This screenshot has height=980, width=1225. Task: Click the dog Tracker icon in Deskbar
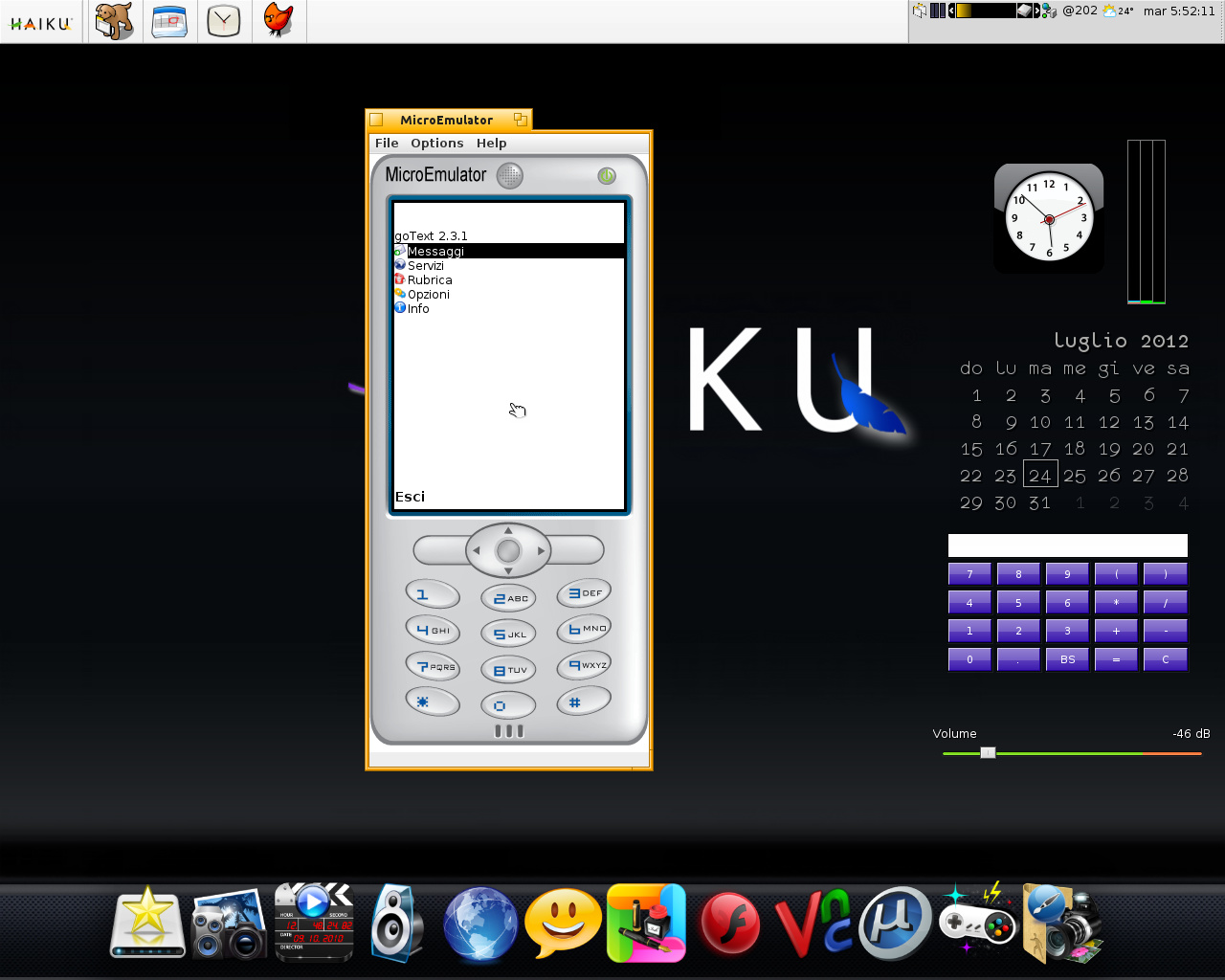(x=115, y=21)
